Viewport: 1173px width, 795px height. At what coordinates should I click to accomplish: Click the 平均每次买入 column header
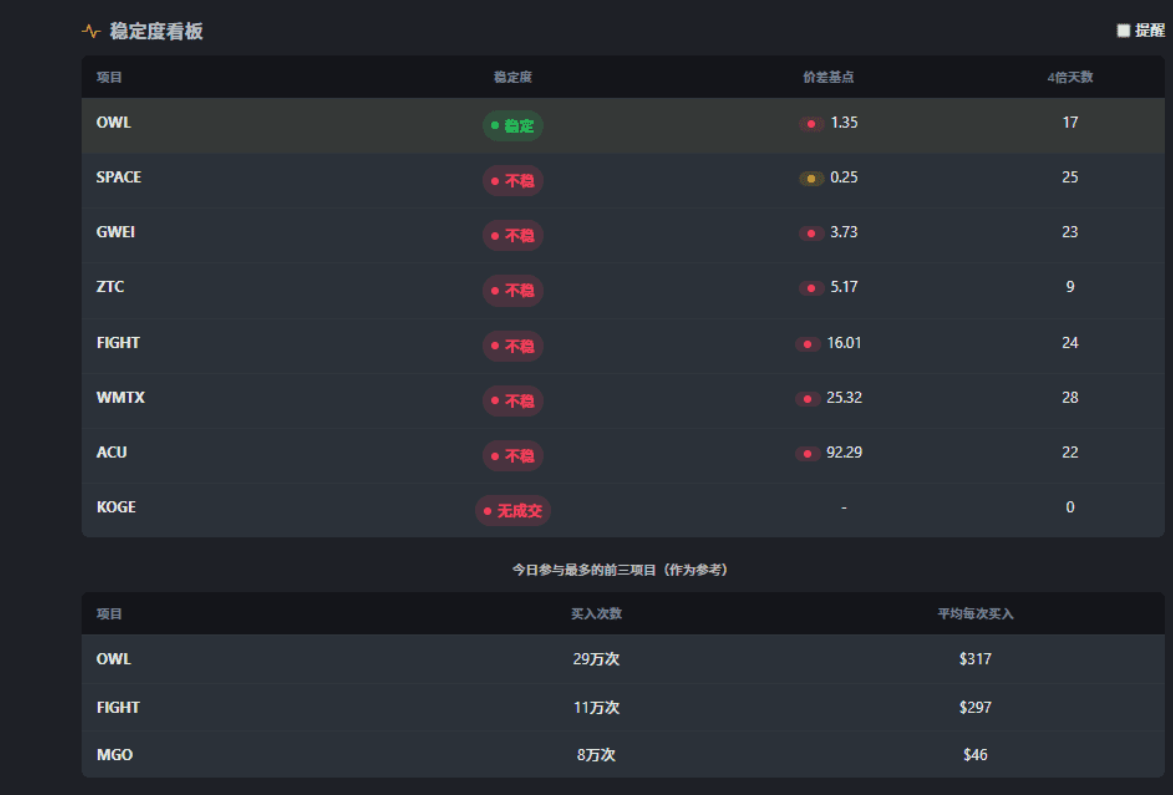(x=975, y=614)
